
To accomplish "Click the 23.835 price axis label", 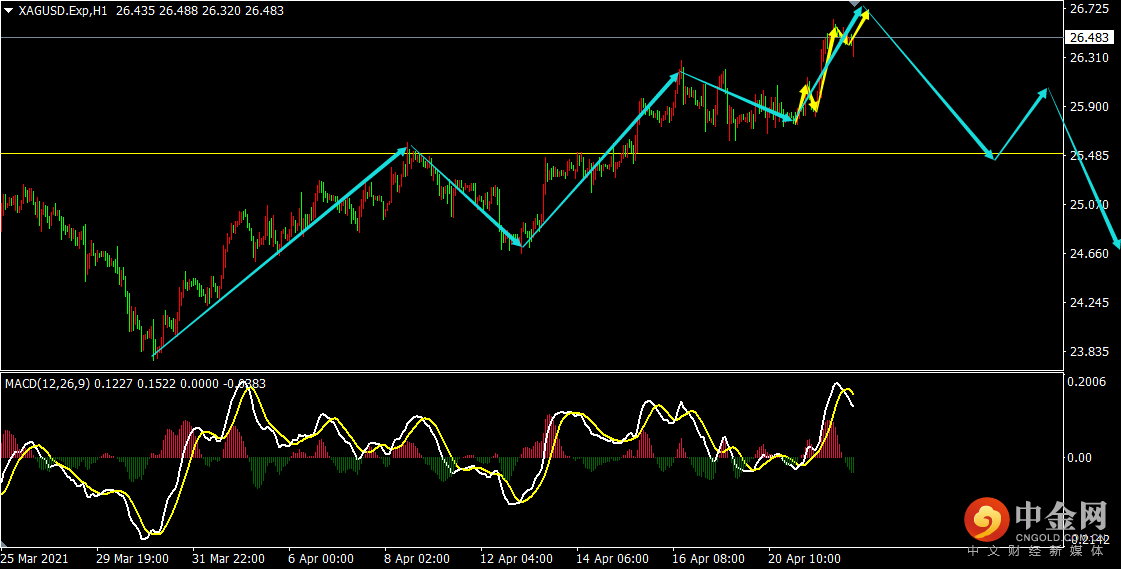I will pyautogui.click(x=1088, y=352).
